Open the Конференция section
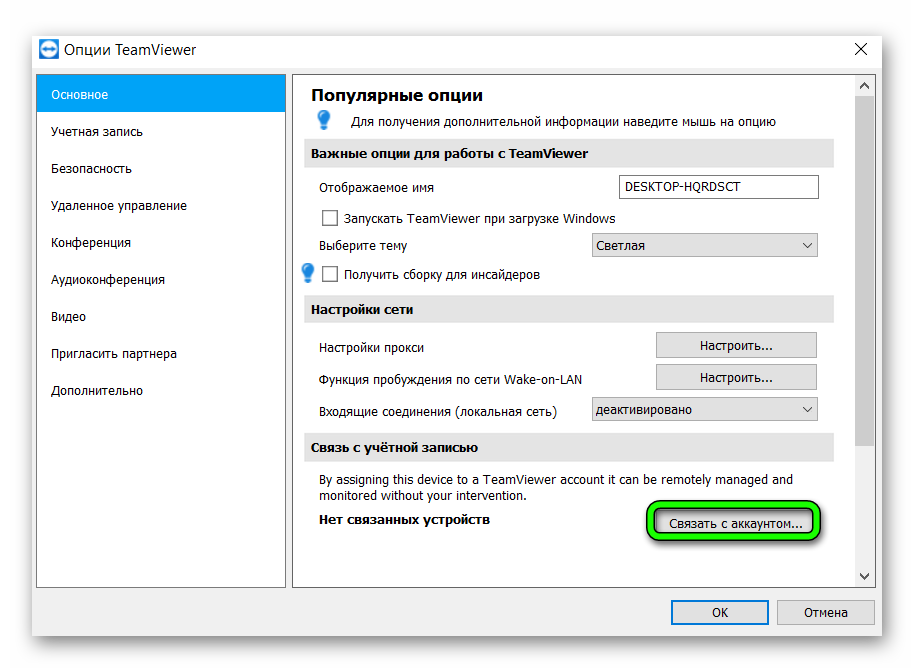This screenshot has width=914, height=668. (x=161, y=242)
